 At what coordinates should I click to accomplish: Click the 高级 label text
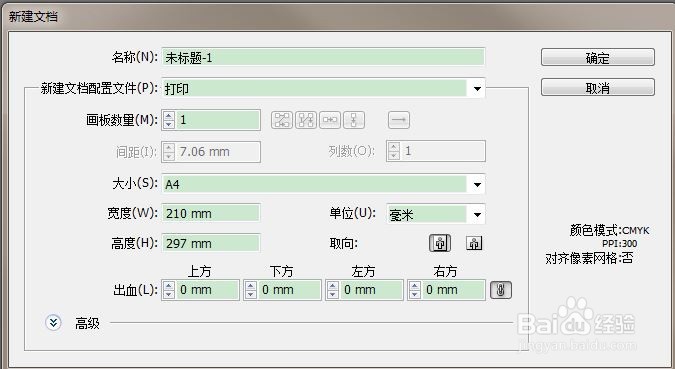(87, 323)
